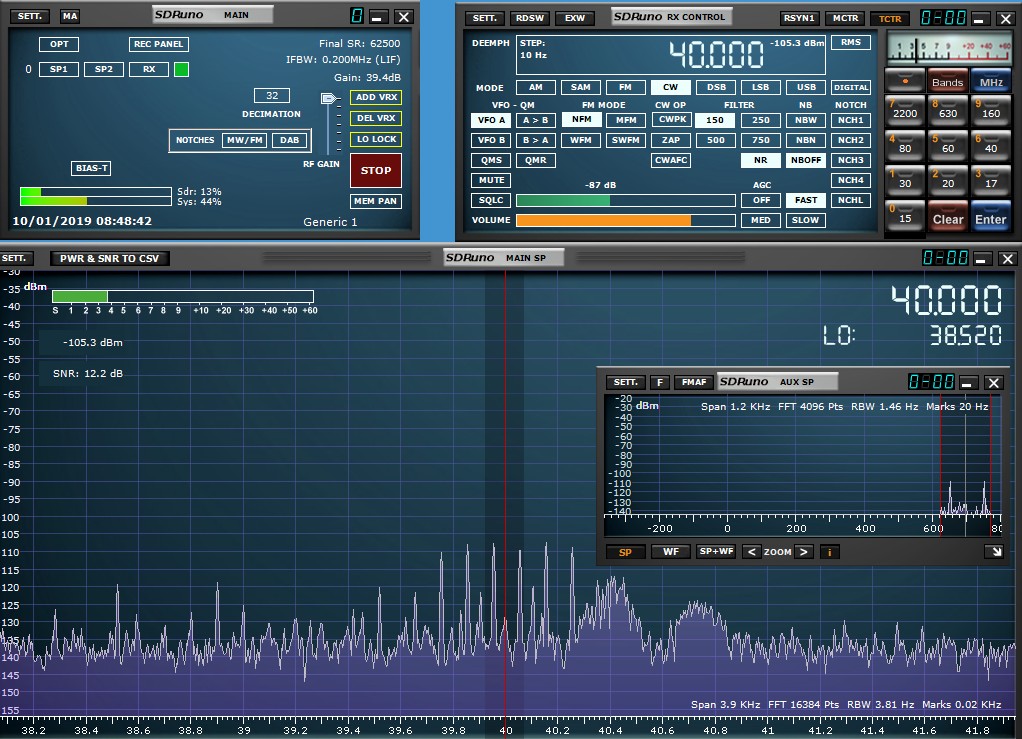Select the 2200 band keypad button

905,112
